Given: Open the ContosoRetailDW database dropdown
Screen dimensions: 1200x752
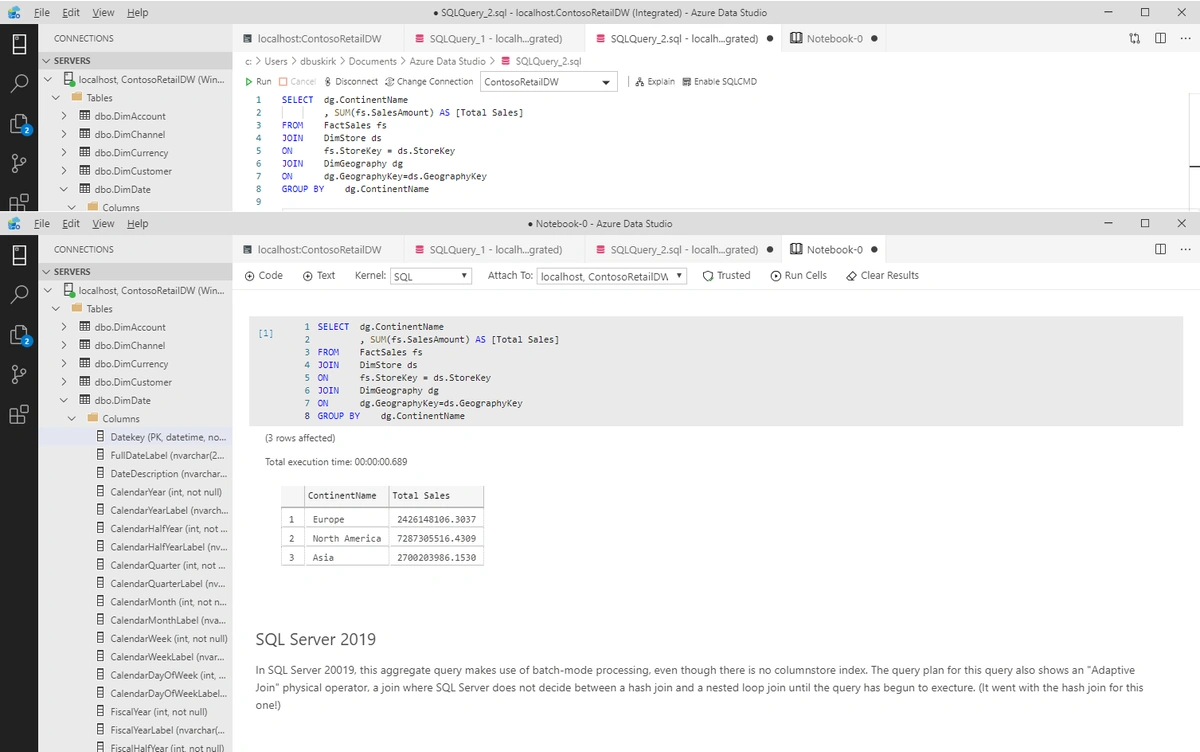Looking at the screenshot, I should click(549, 82).
